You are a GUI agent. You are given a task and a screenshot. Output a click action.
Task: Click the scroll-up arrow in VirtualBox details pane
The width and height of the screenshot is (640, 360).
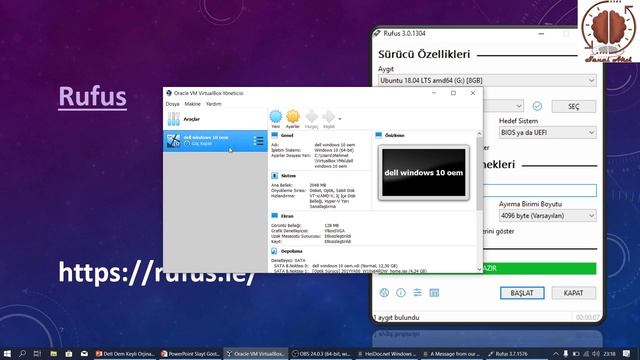click(x=479, y=133)
